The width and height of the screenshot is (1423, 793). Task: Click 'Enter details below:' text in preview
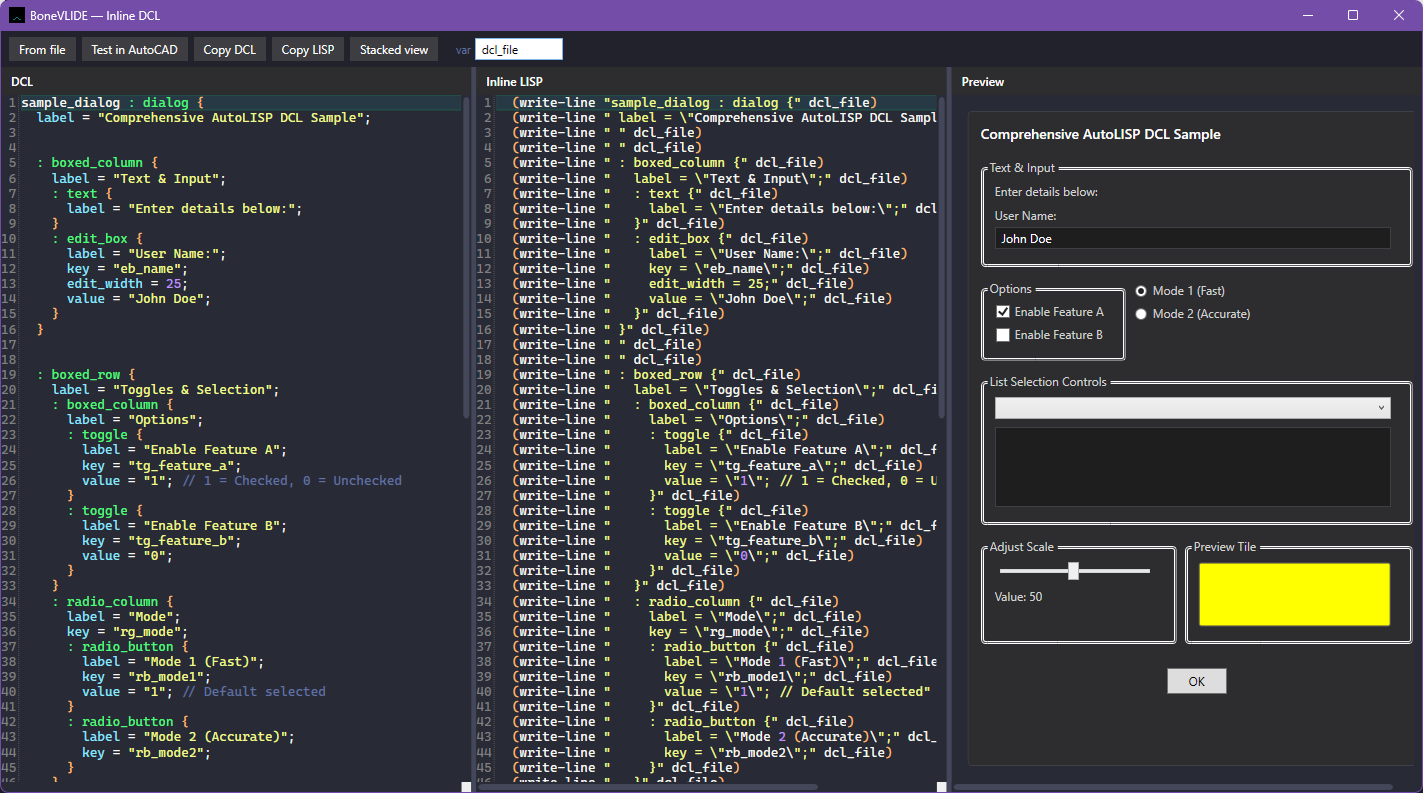pyautogui.click(x=1046, y=192)
